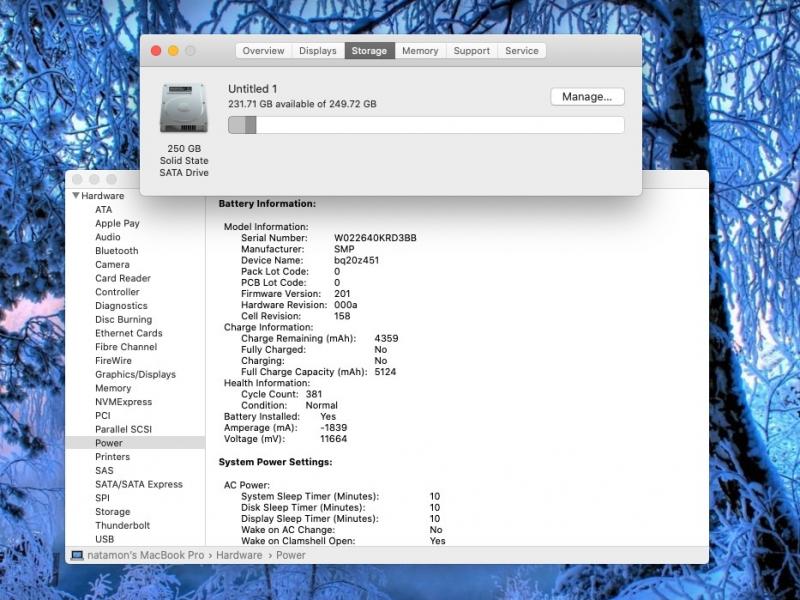Screen dimensions: 800x600
Task: Choose Parallel SCSI in the sidebar
Action: (x=123, y=429)
